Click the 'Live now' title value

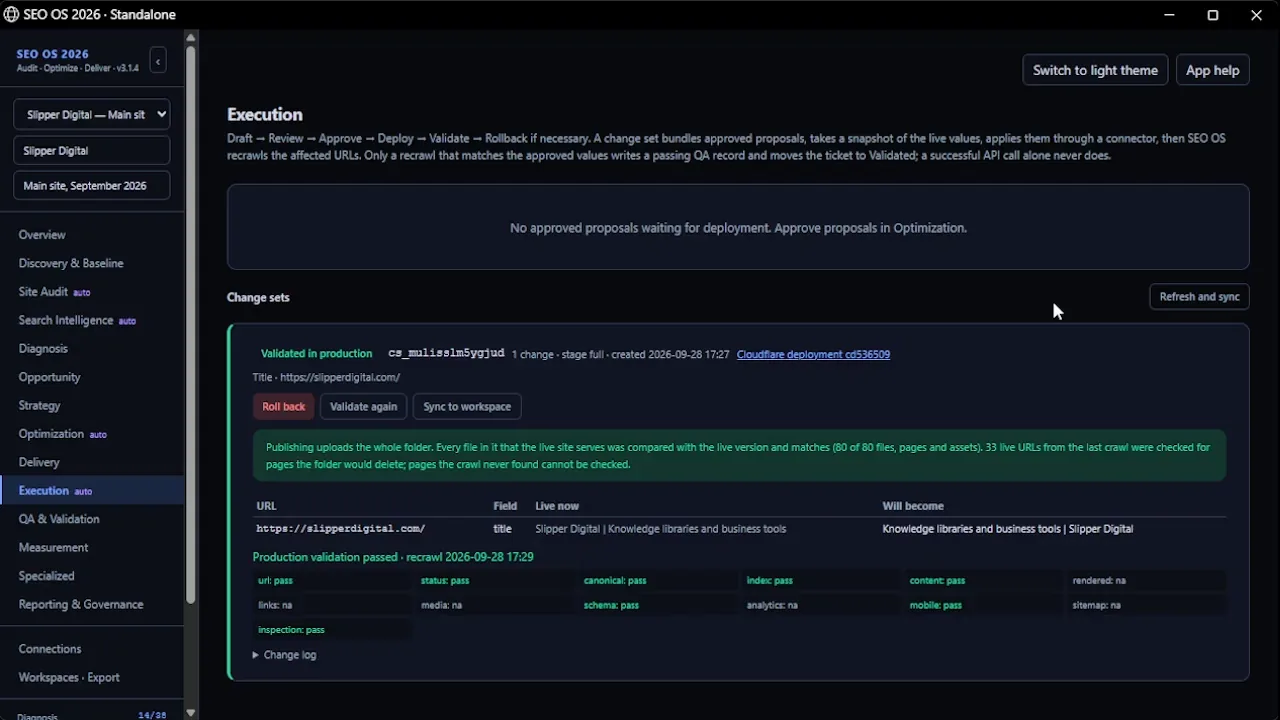pos(661,529)
